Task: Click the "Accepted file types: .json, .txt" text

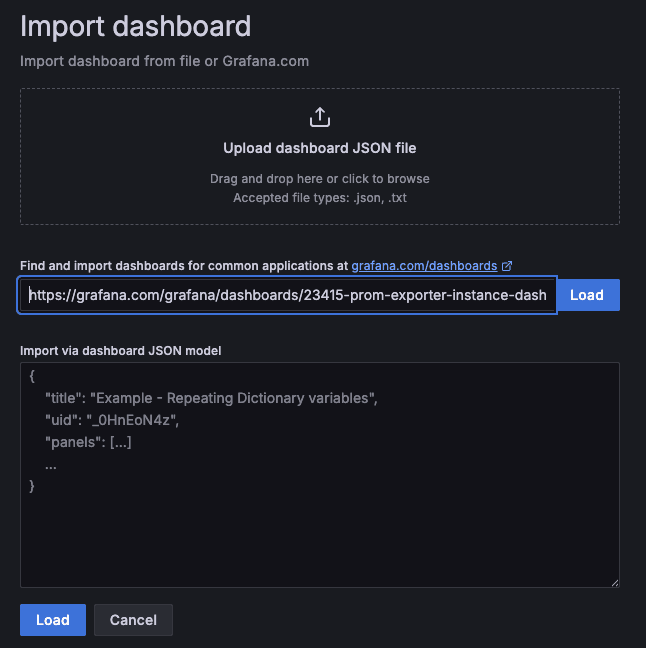Action: (320, 197)
